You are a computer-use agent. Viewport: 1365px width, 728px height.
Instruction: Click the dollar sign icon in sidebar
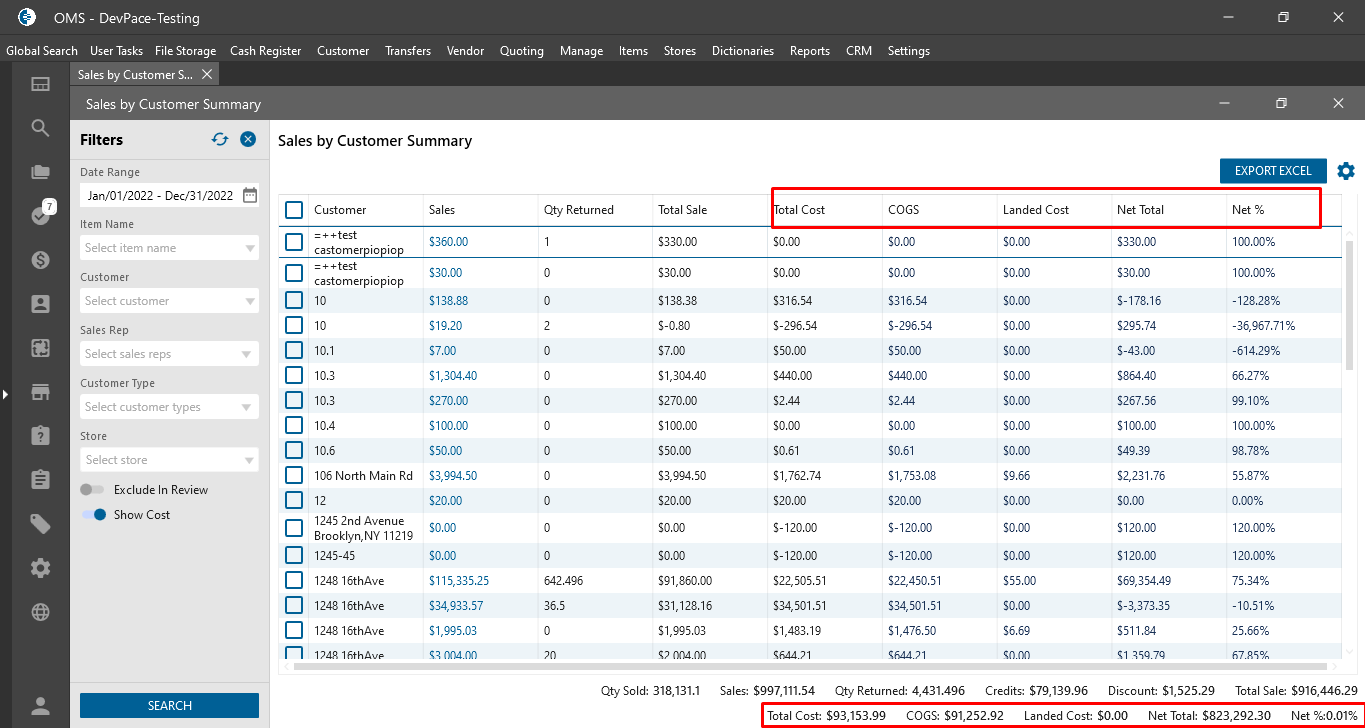tap(40, 260)
